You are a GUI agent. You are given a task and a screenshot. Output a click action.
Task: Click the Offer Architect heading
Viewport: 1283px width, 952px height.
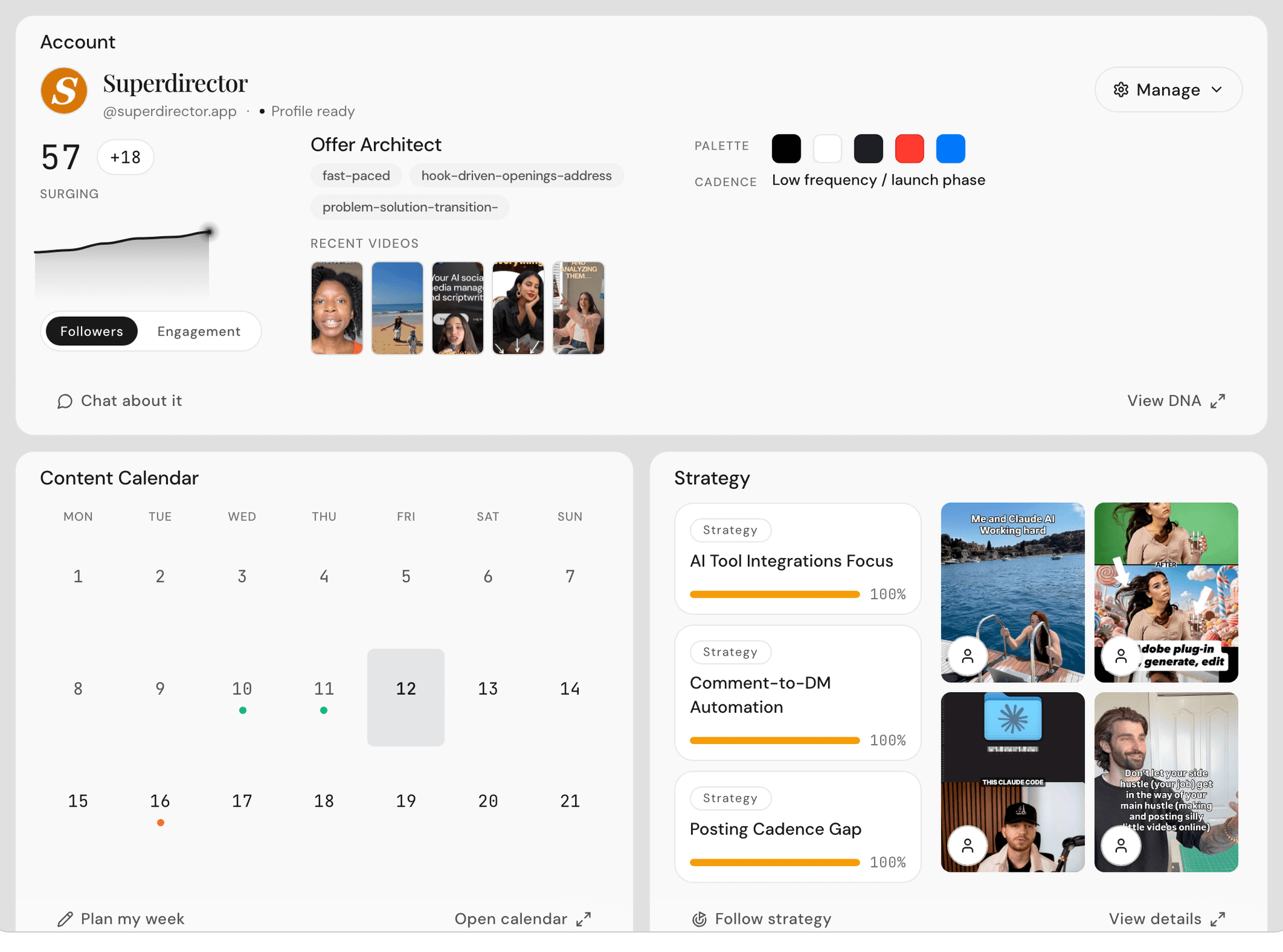[x=376, y=145]
